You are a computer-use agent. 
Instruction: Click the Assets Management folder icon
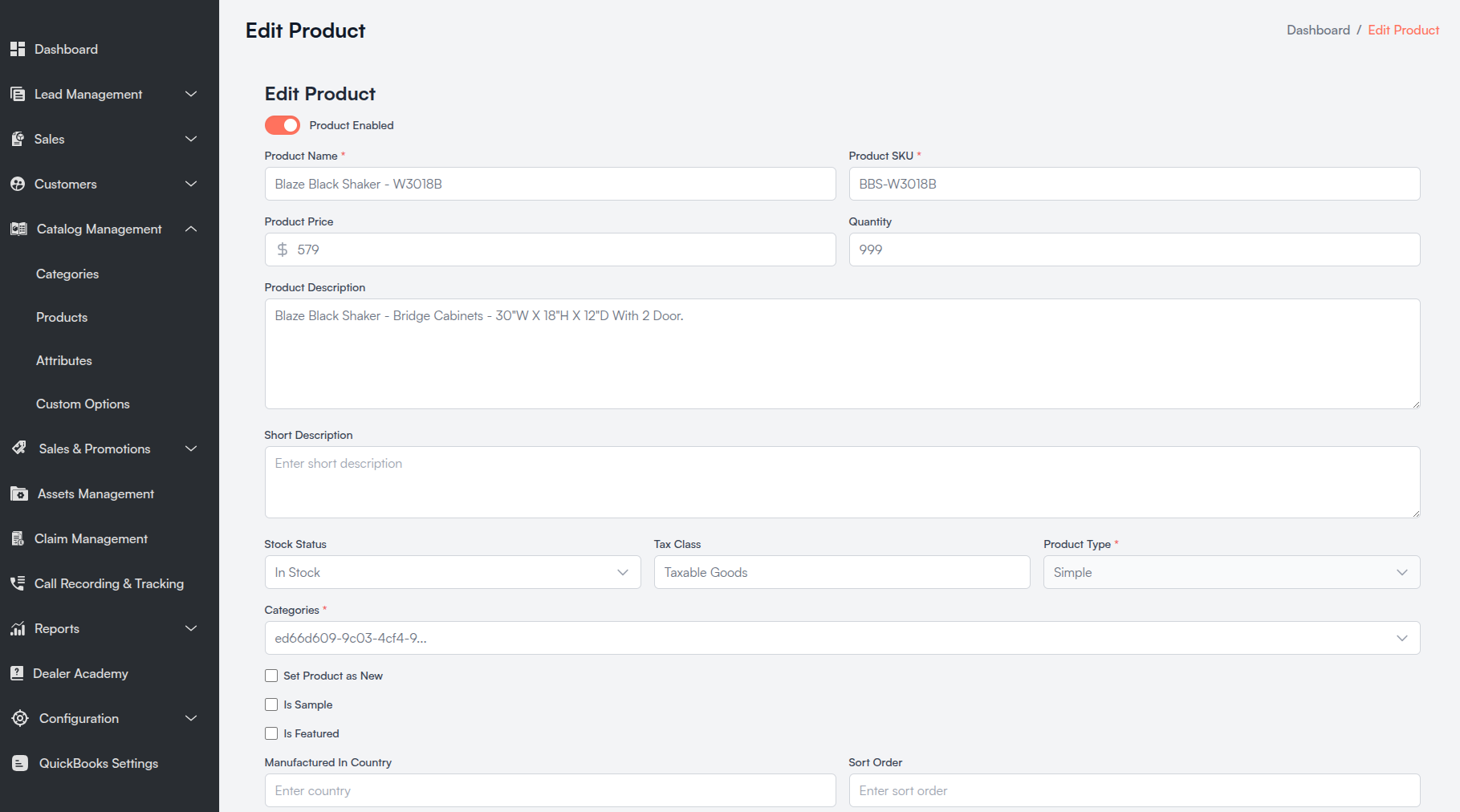pos(19,493)
